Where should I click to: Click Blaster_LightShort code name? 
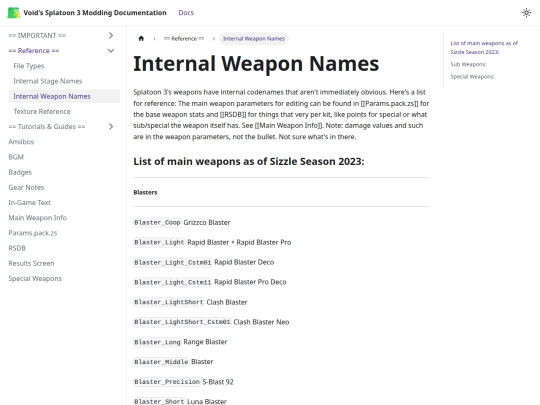coord(169,302)
